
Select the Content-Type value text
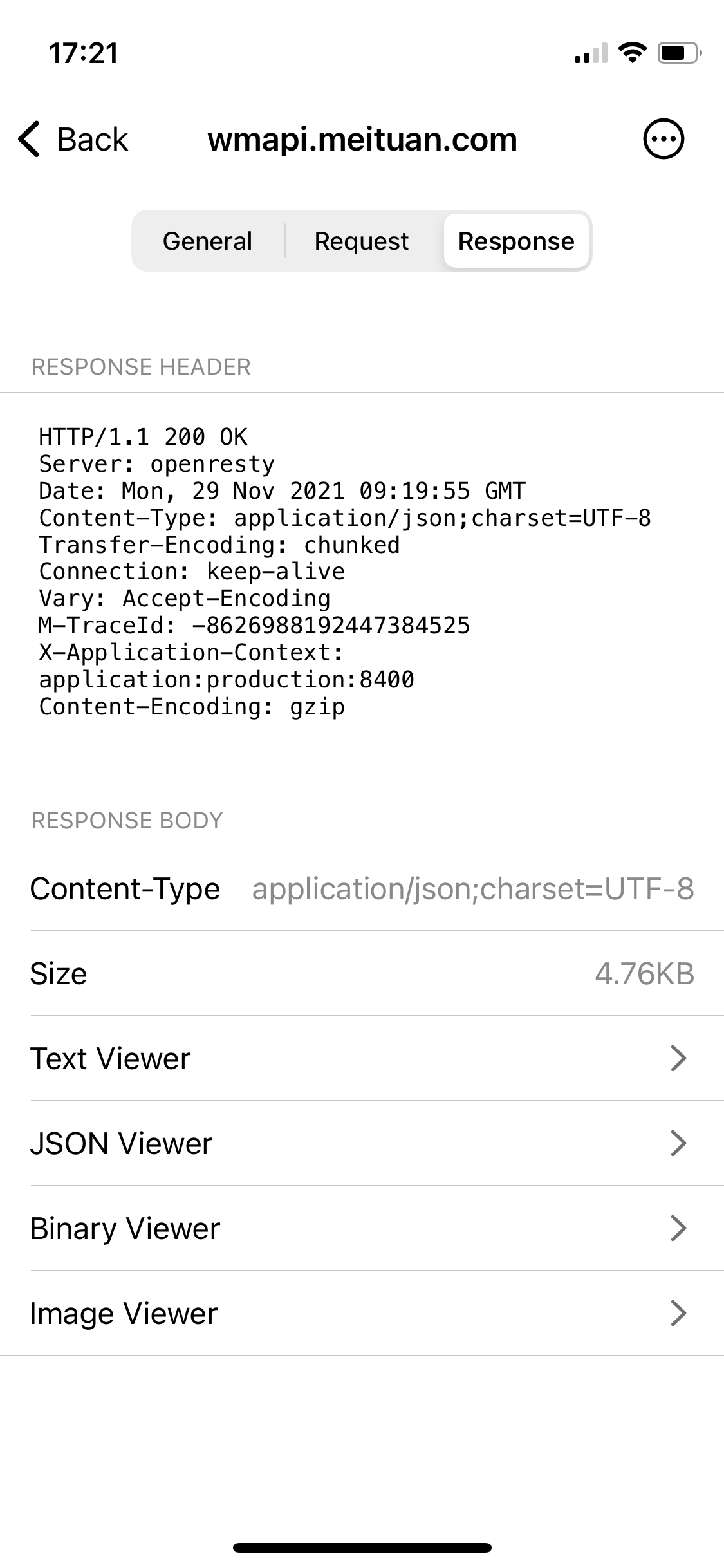[473, 888]
